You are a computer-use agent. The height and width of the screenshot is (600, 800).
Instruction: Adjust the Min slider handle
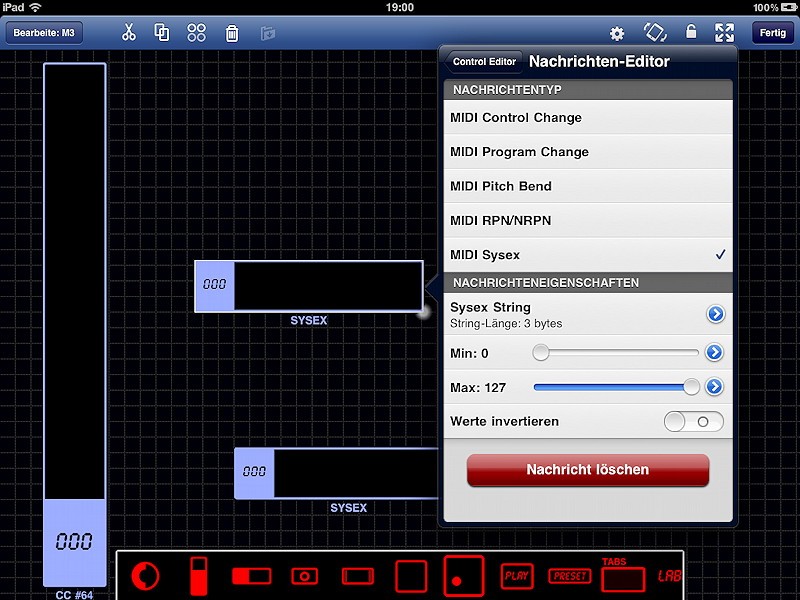540,352
